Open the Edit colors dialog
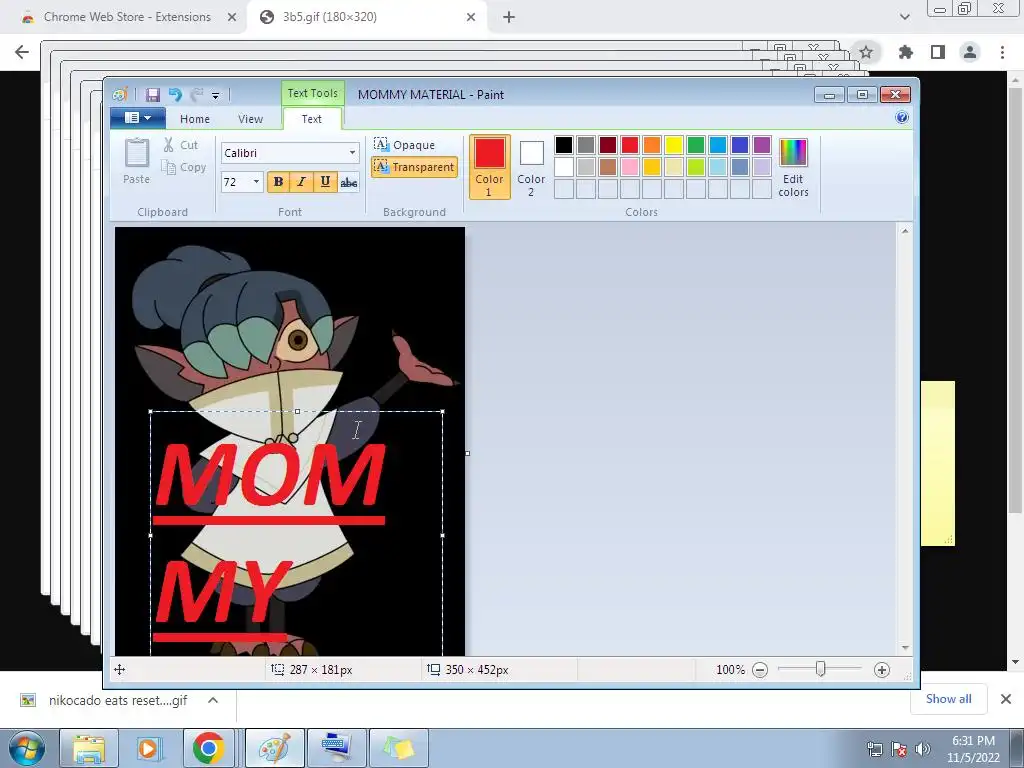Viewport: 1024px width, 768px height. [x=793, y=167]
